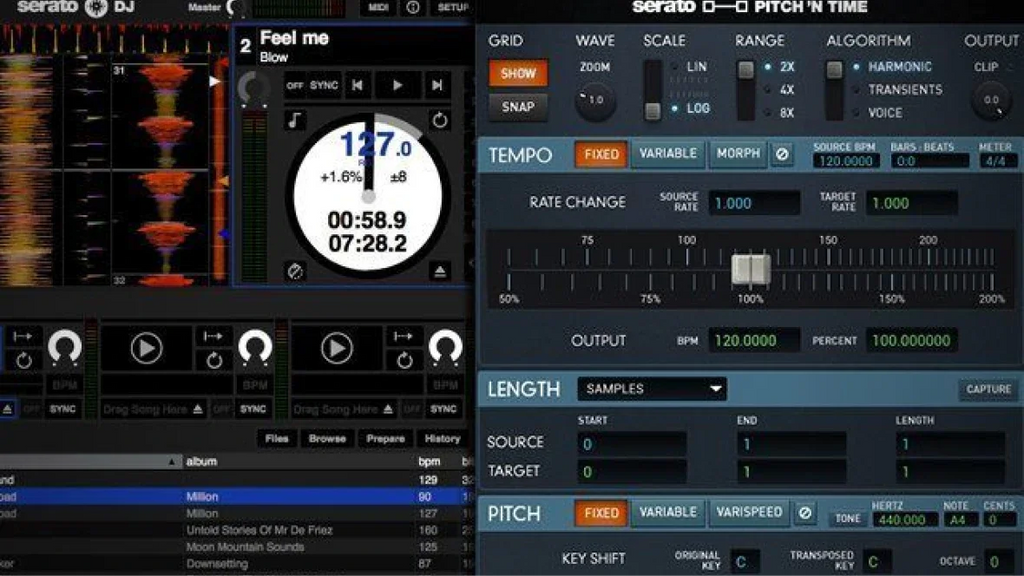Open the History panel in Serato DJ
Viewport: 1024px width, 576px height.
click(442, 439)
